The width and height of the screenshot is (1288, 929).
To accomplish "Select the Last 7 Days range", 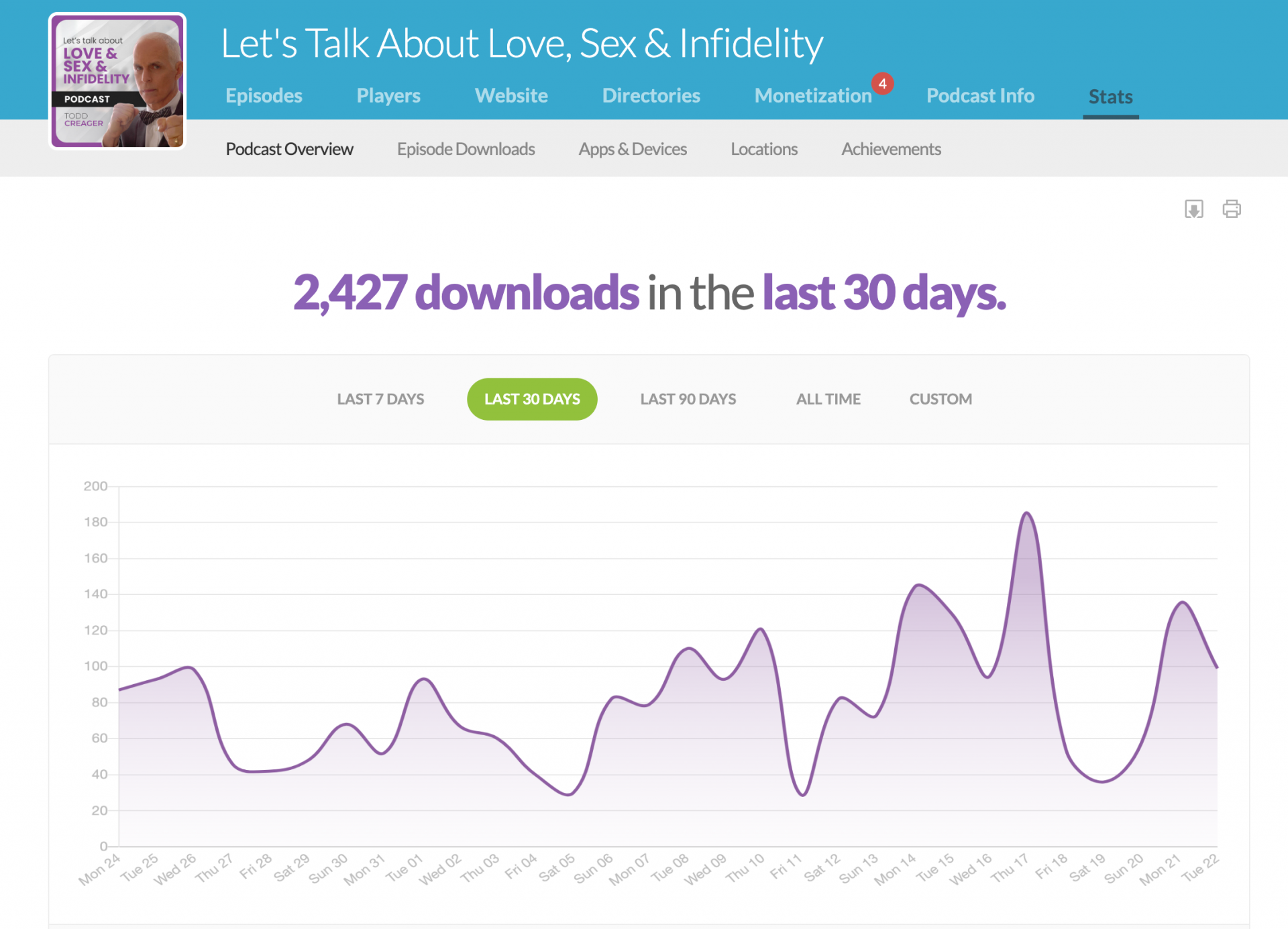I will tap(380, 399).
